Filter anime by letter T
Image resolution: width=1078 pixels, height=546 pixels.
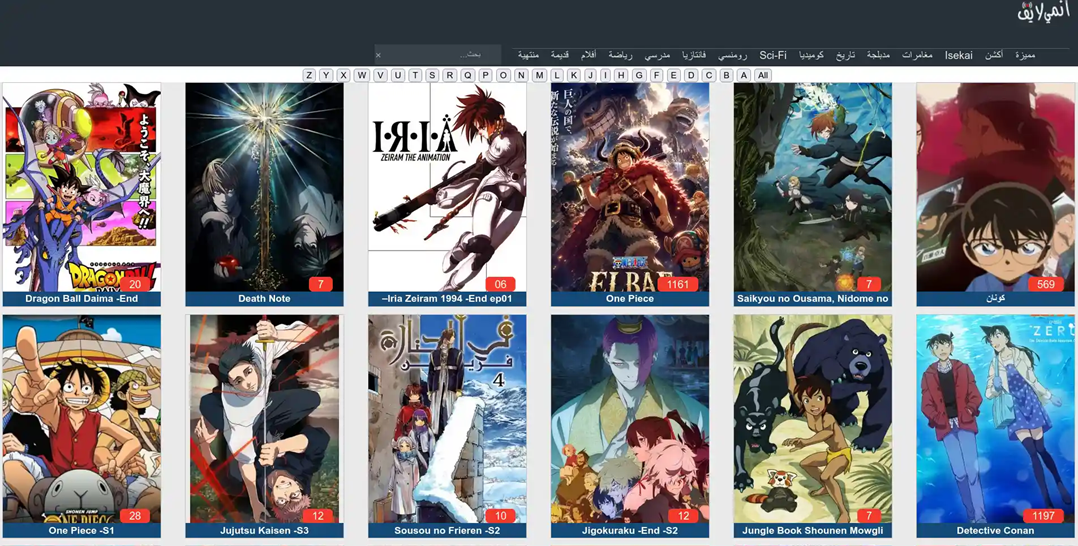point(415,75)
